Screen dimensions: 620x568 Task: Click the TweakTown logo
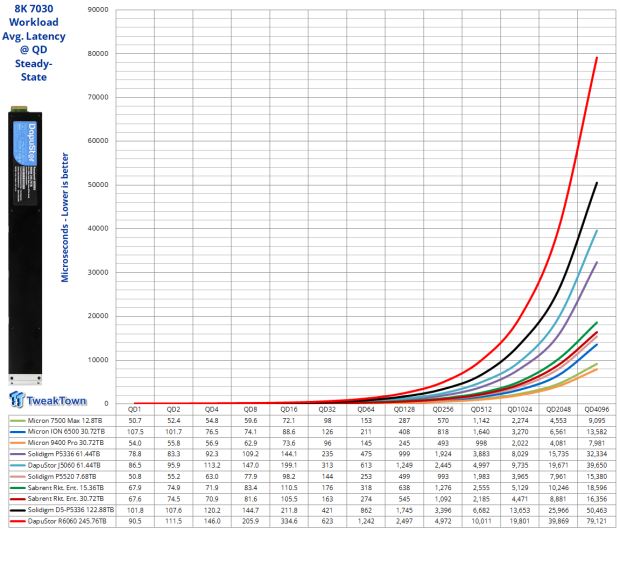[x=47, y=399]
